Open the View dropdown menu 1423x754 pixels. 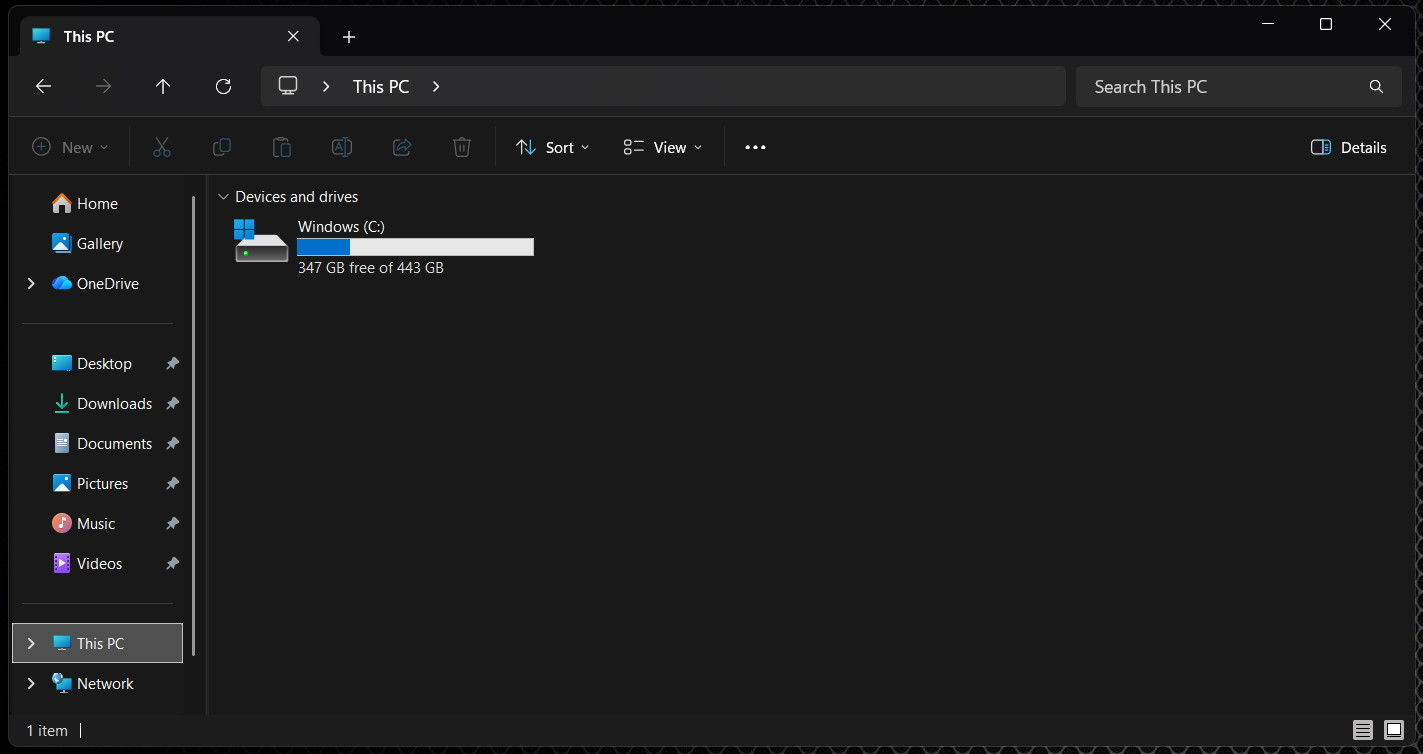click(x=662, y=147)
